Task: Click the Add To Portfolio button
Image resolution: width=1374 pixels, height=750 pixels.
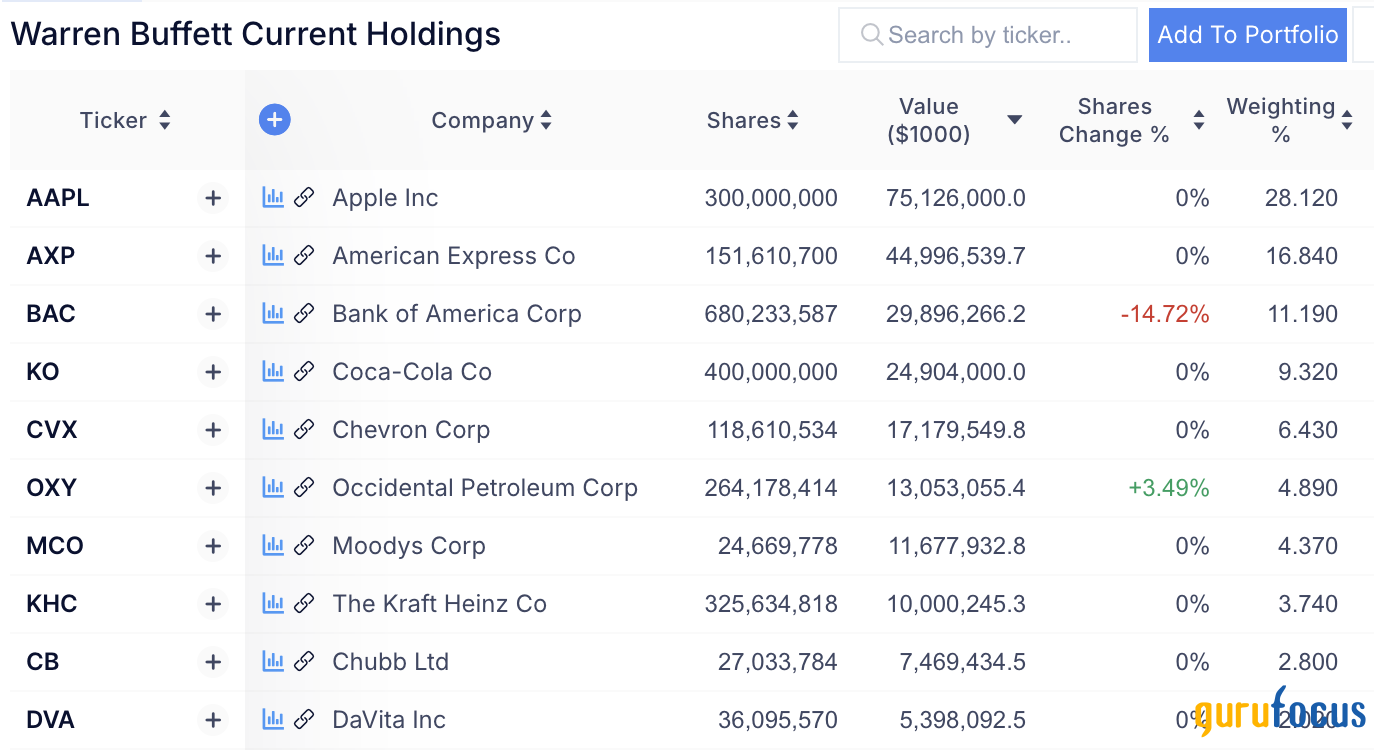Action: pos(1248,35)
